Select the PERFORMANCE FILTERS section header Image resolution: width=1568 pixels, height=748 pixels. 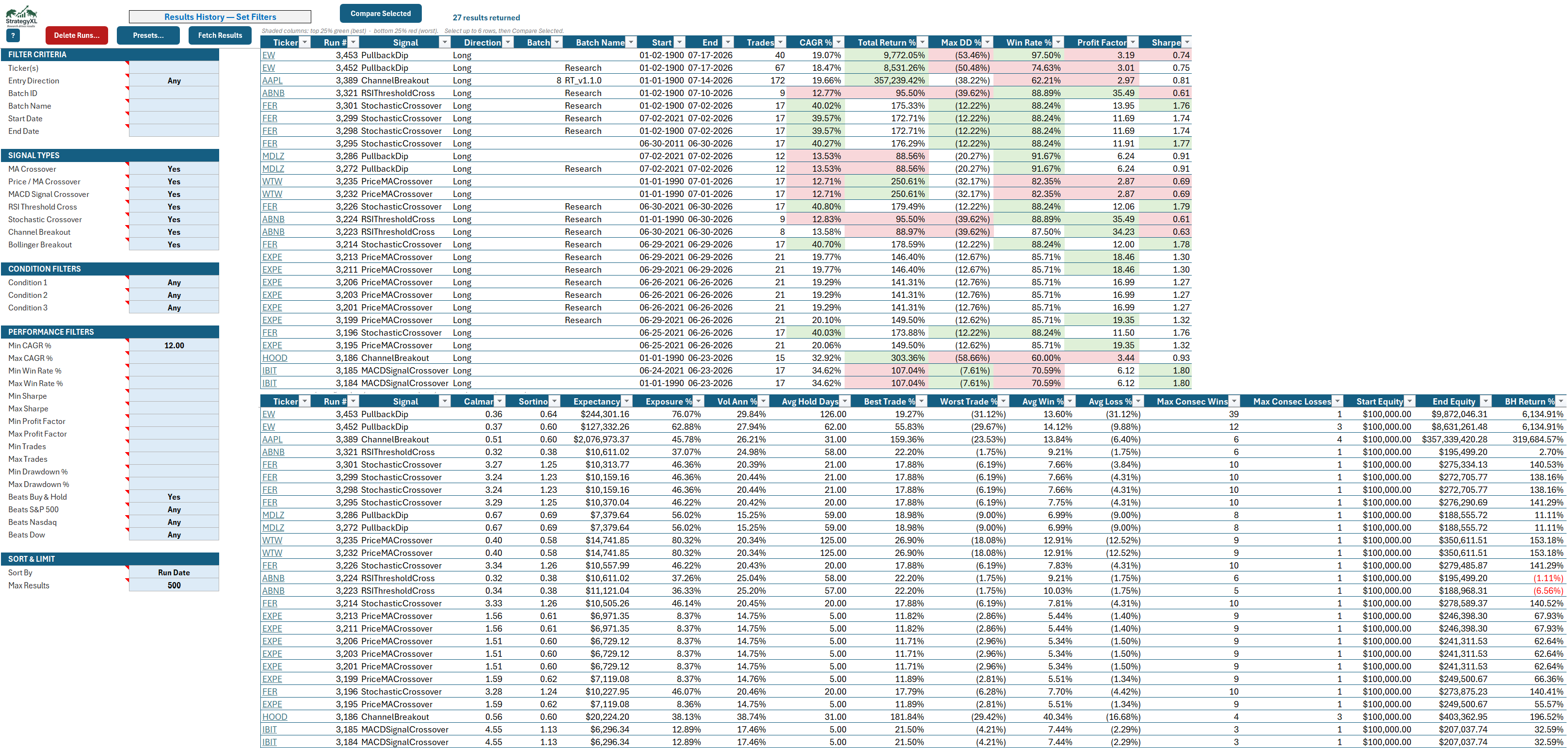110,332
